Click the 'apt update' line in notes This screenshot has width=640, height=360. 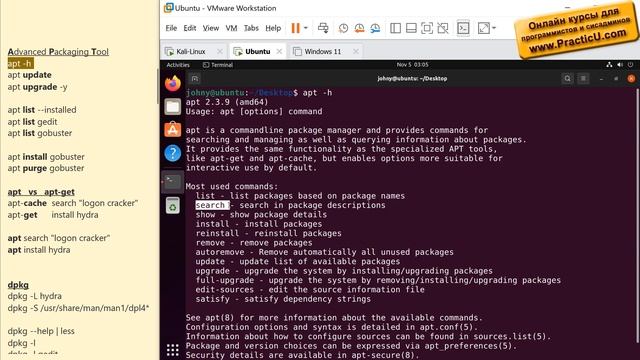click(x=29, y=75)
